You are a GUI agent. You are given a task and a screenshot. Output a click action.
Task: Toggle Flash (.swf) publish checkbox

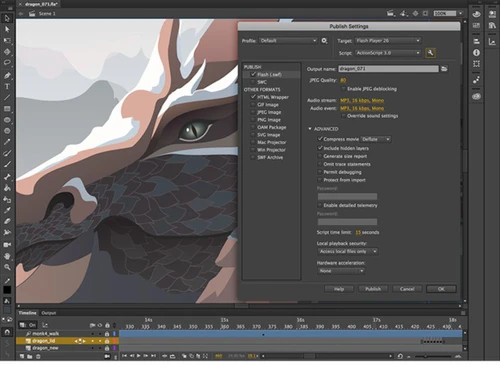tap(253, 74)
